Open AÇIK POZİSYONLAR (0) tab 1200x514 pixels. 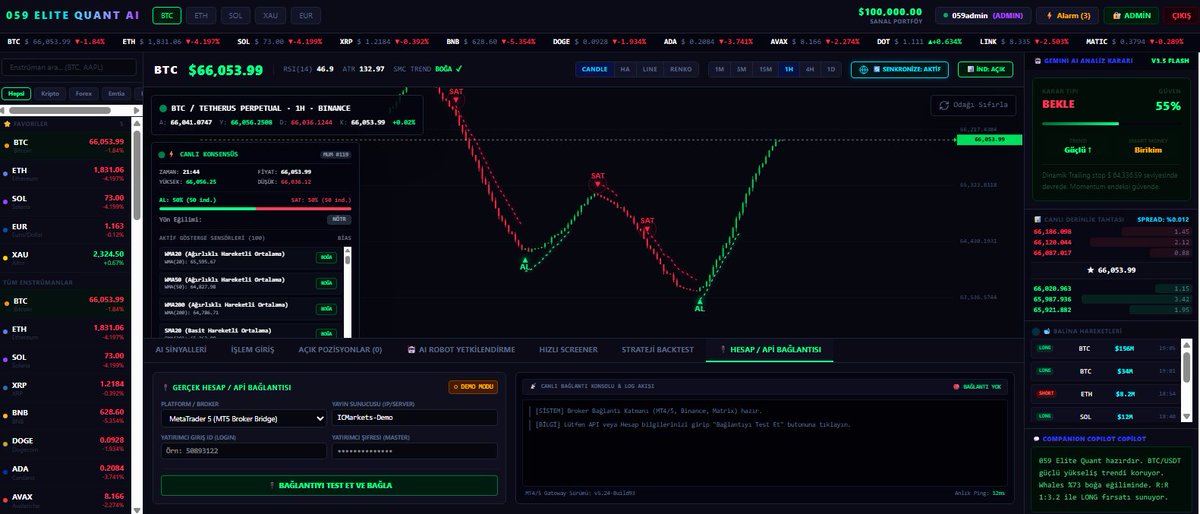[x=340, y=350]
